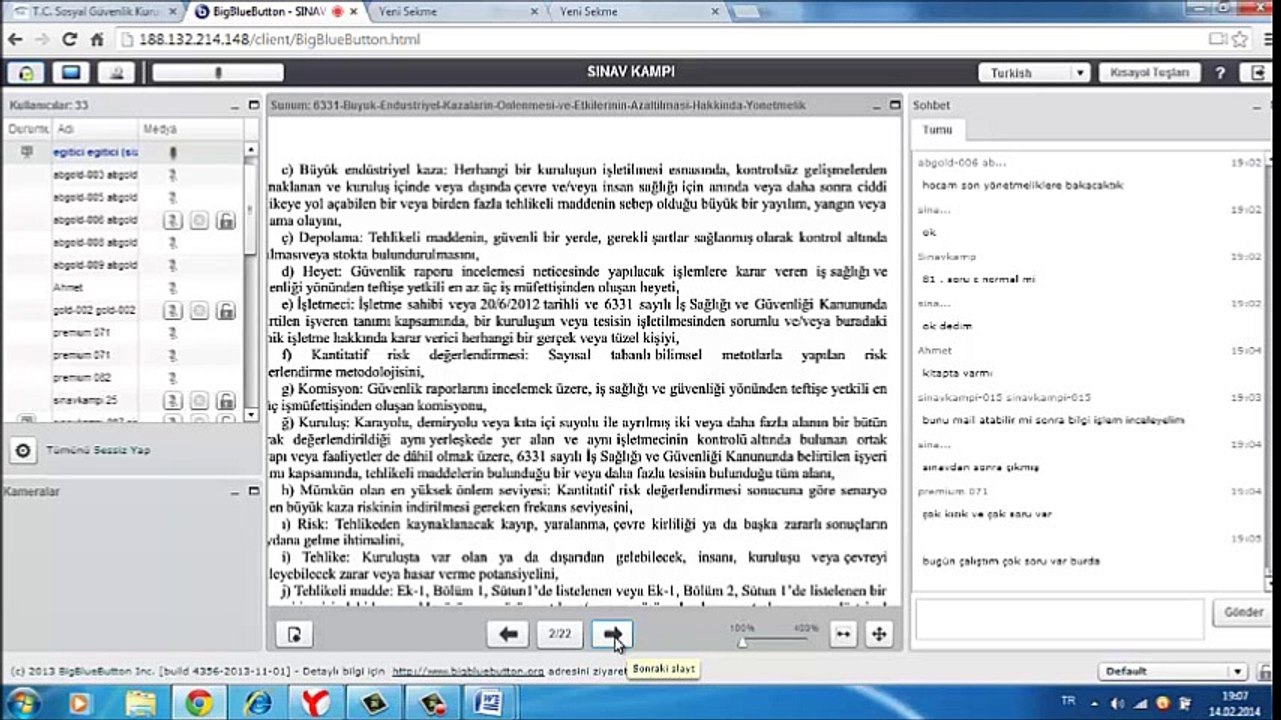Go to next slide arrow
Screen dimensions: 1281x720
(612, 634)
